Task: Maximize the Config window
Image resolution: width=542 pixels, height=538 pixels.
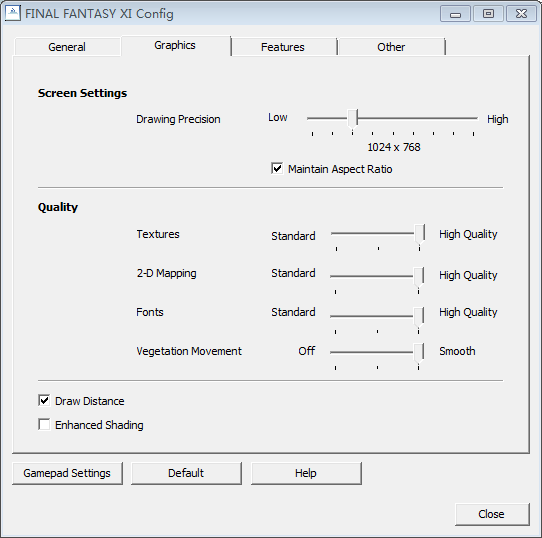Action: point(488,14)
